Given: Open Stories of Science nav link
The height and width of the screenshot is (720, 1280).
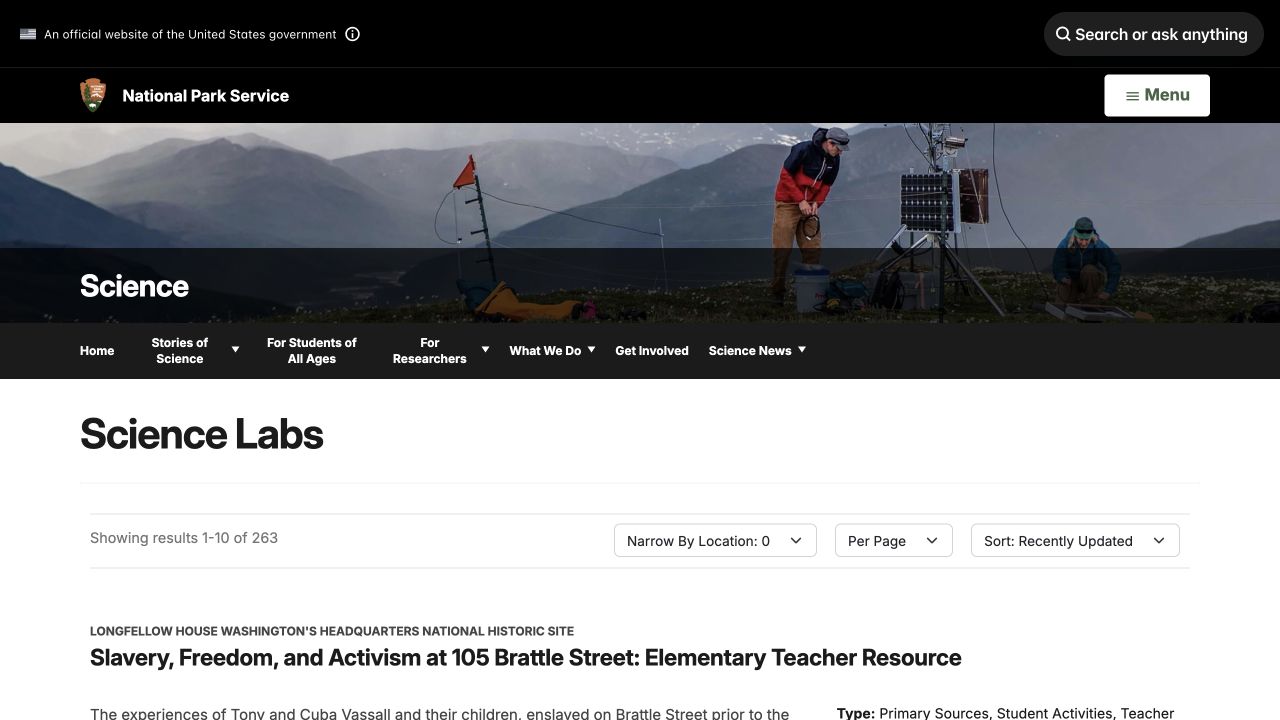Looking at the screenshot, I should pos(180,351).
